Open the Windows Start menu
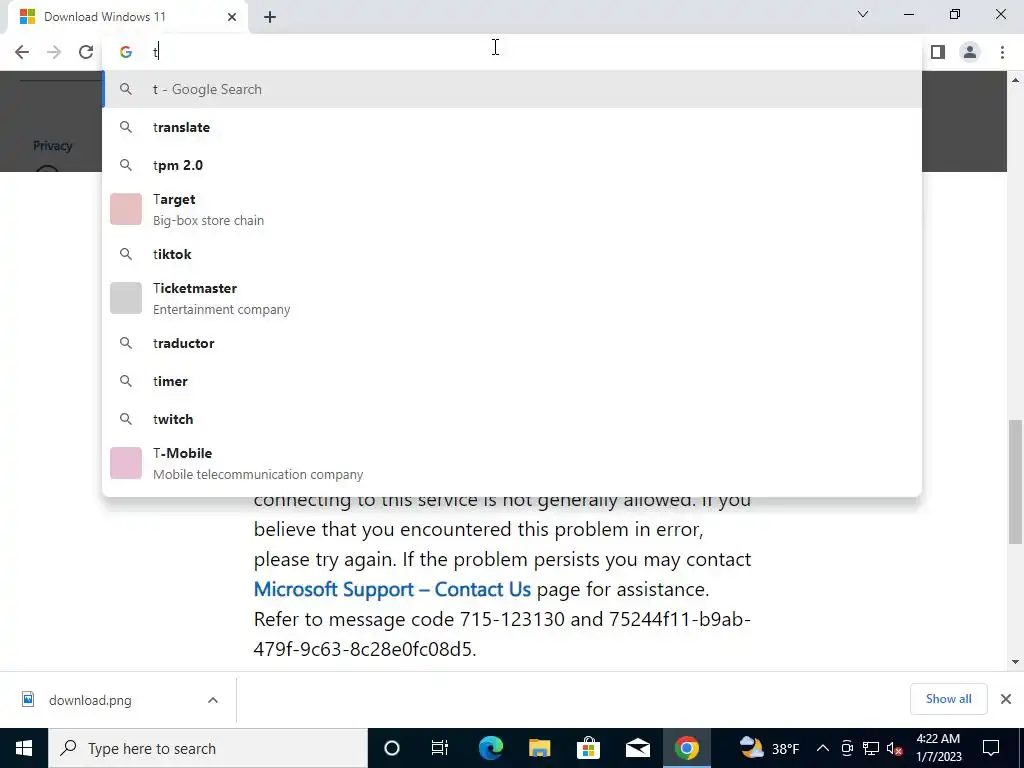Screen dimensions: 1024x768 pyautogui.click(x=24, y=748)
